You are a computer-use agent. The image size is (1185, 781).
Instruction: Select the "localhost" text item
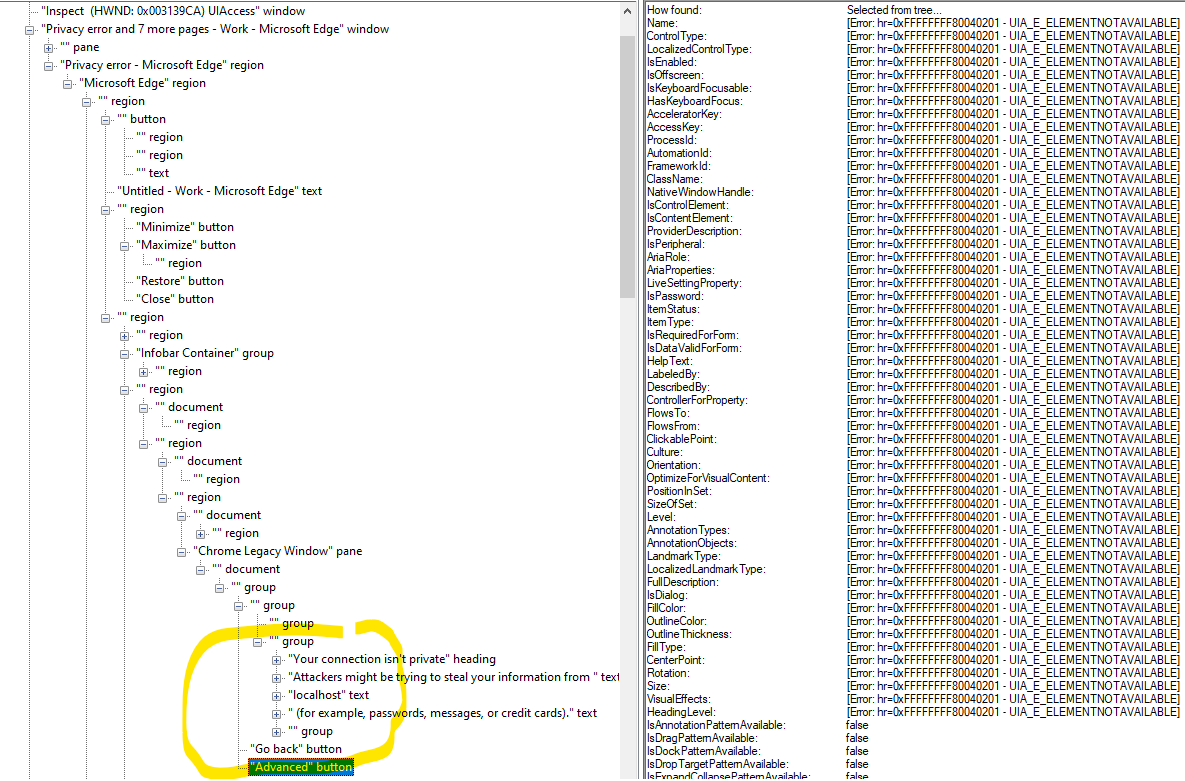point(328,696)
